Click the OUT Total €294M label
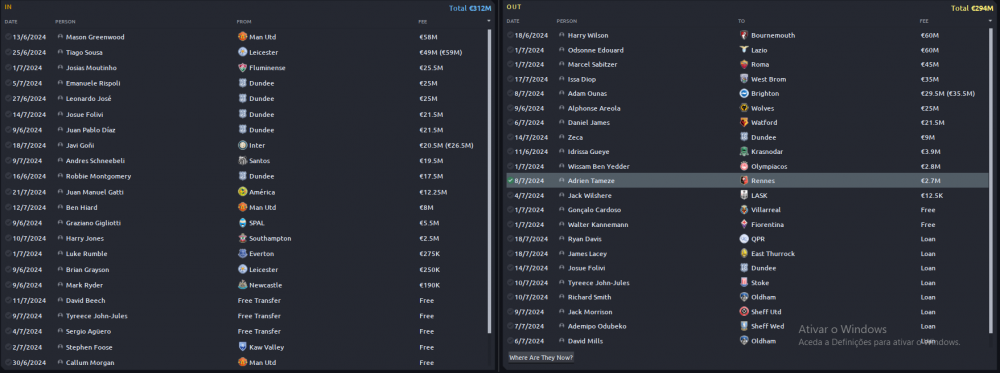 pos(973,8)
